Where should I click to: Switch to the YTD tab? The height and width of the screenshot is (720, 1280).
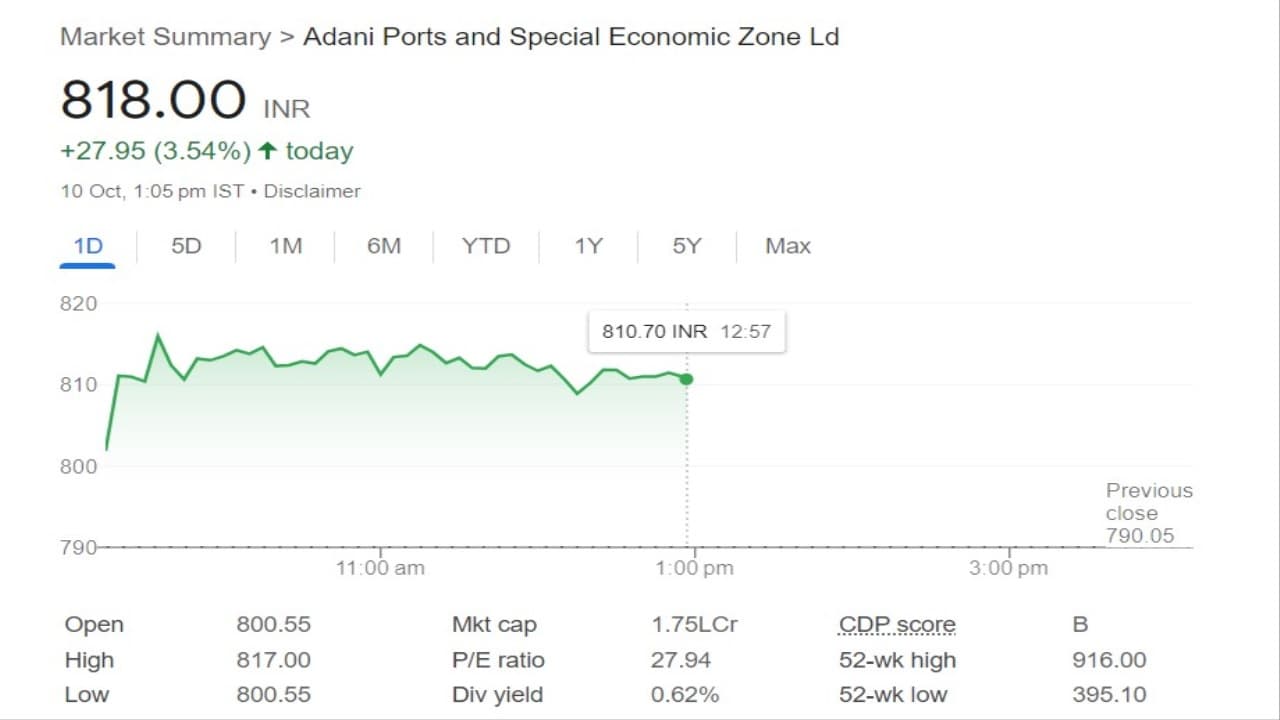[x=485, y=246]
